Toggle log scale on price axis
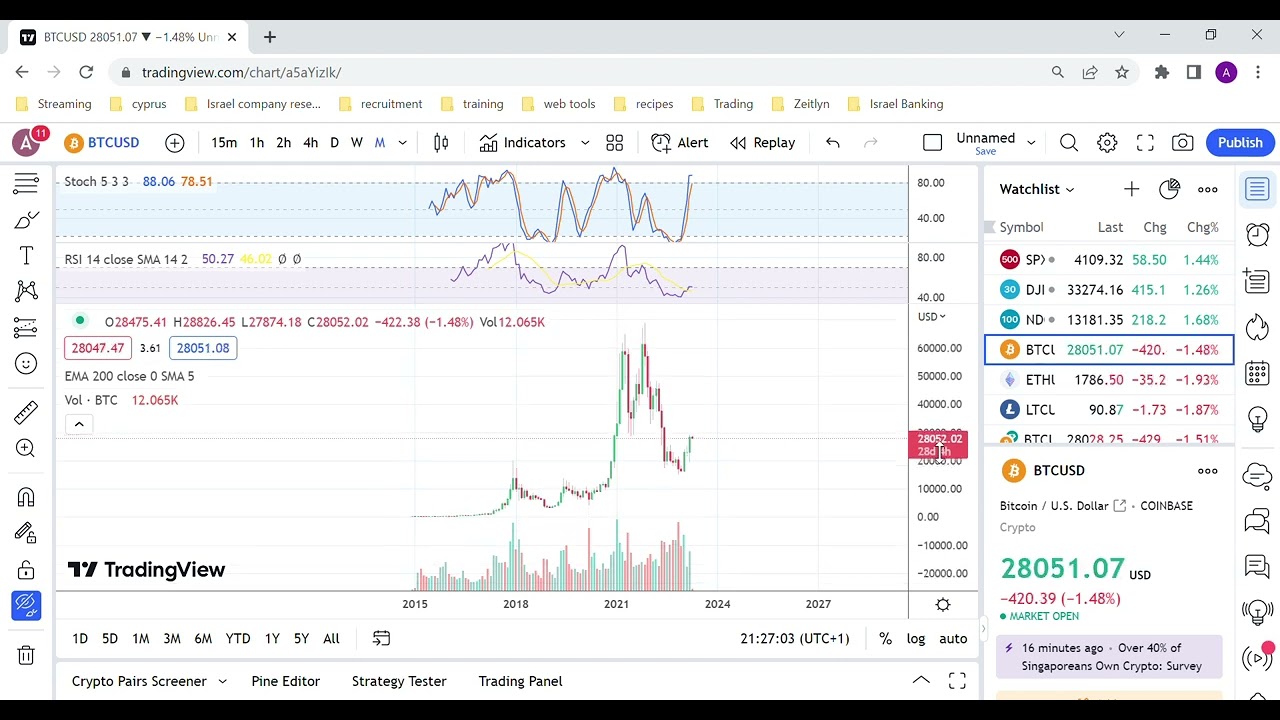Image resolution: width=1280 pixels, height=720 pixels. (x=916, y=639)
